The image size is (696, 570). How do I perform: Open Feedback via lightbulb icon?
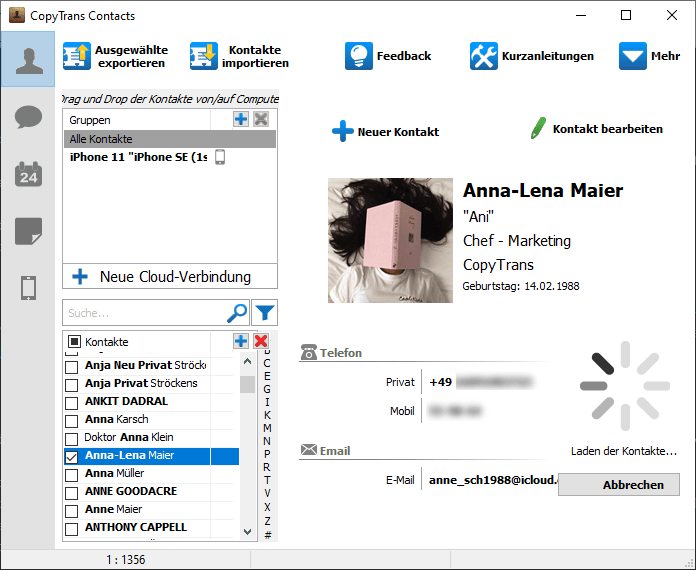(x=359, y=56)
